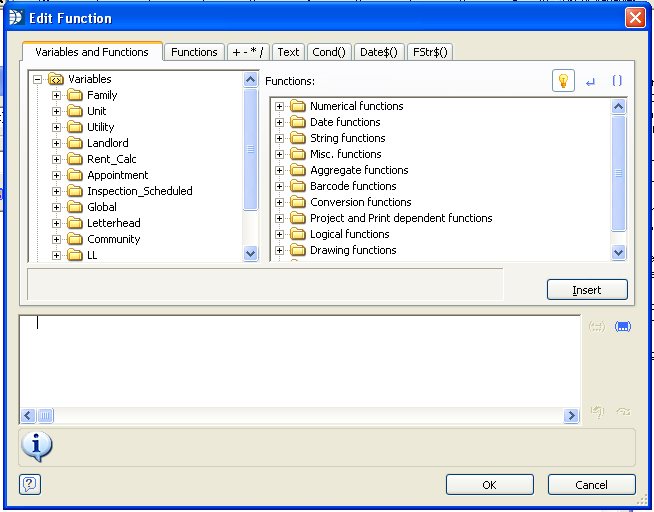
Task: Expand the Numerical functions node
Action: [x=280, y=106]
